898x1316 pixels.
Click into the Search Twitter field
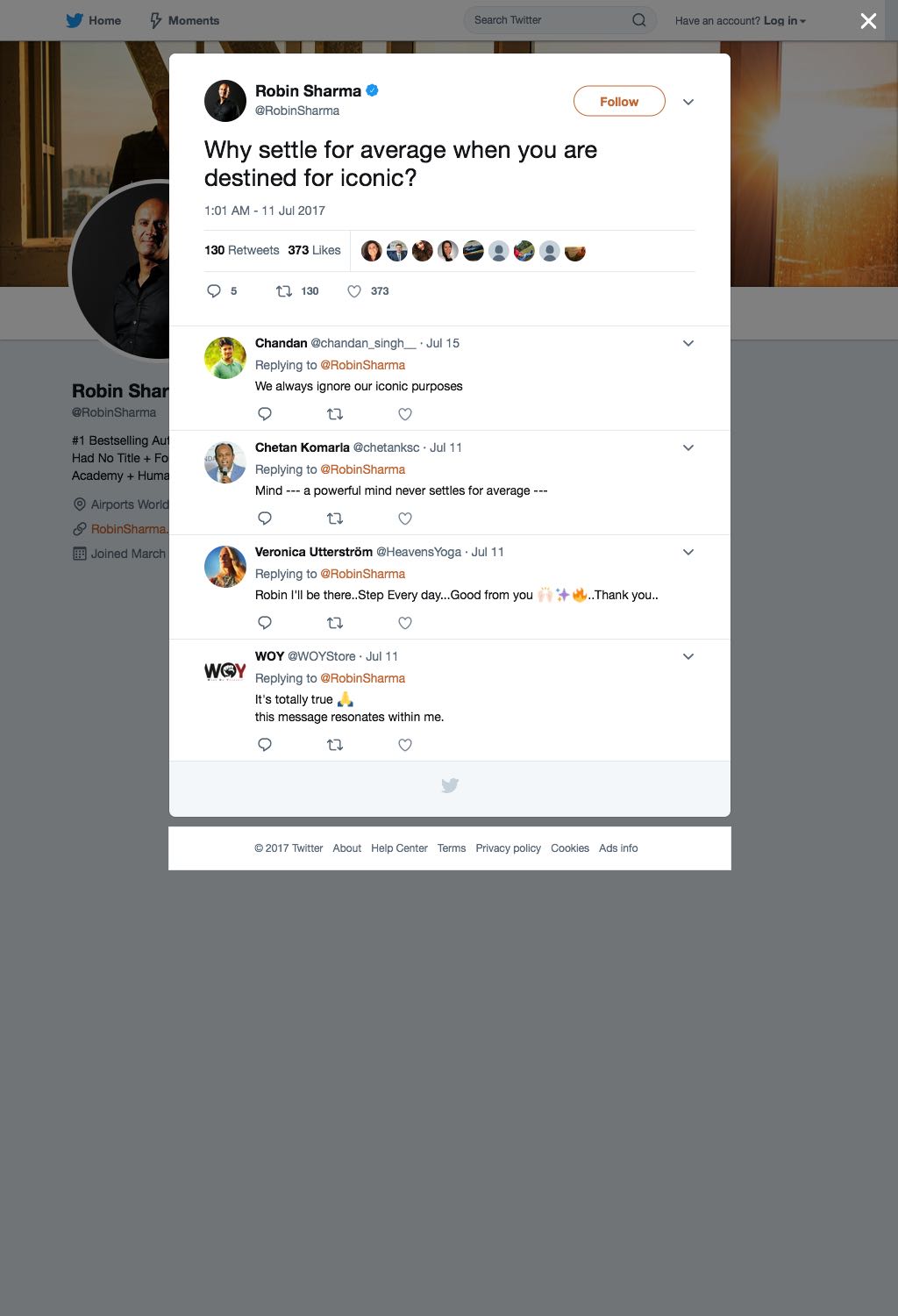[x=550, y=20]
